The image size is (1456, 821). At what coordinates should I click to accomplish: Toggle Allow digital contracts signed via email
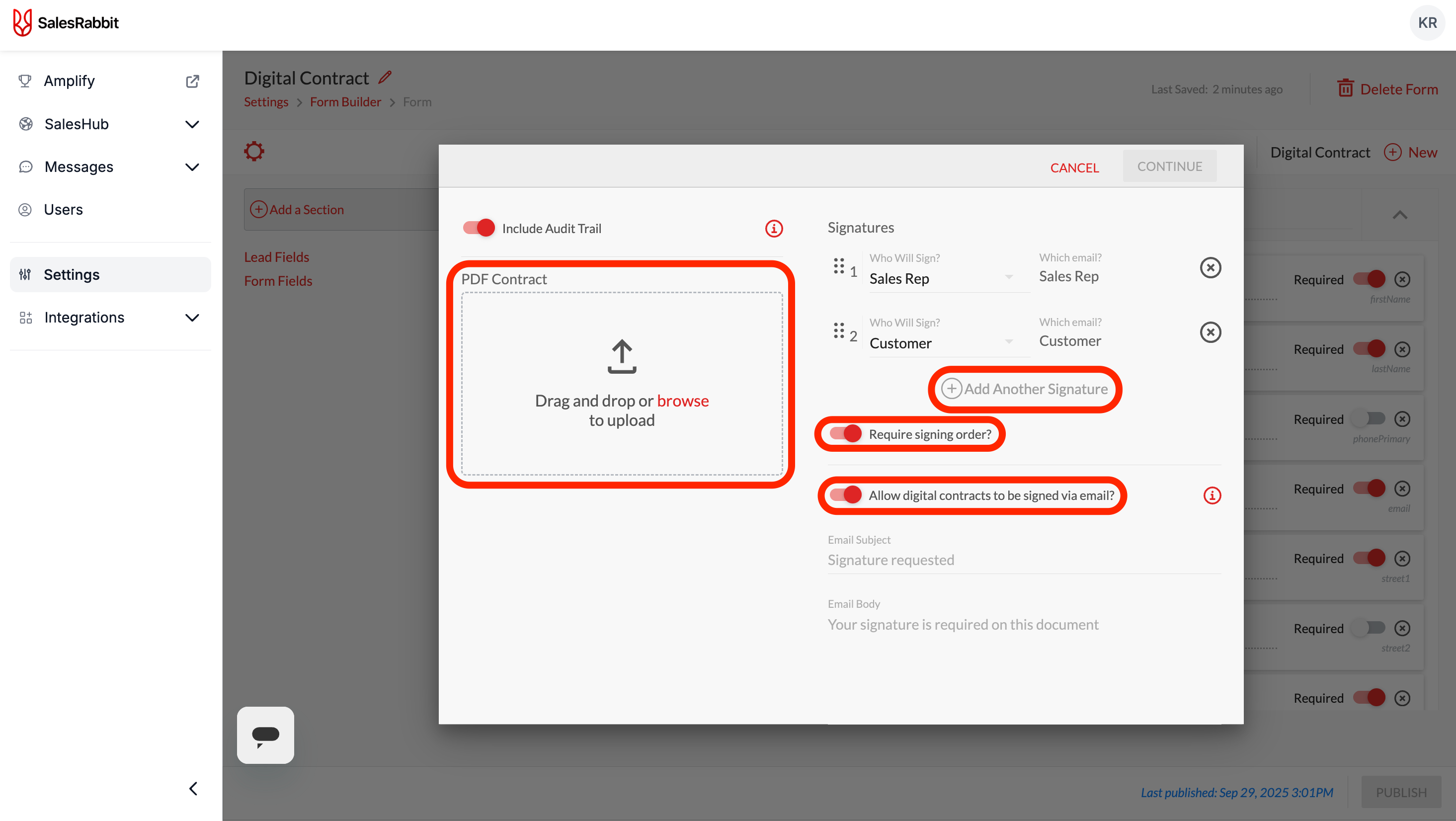pos(846,495)
